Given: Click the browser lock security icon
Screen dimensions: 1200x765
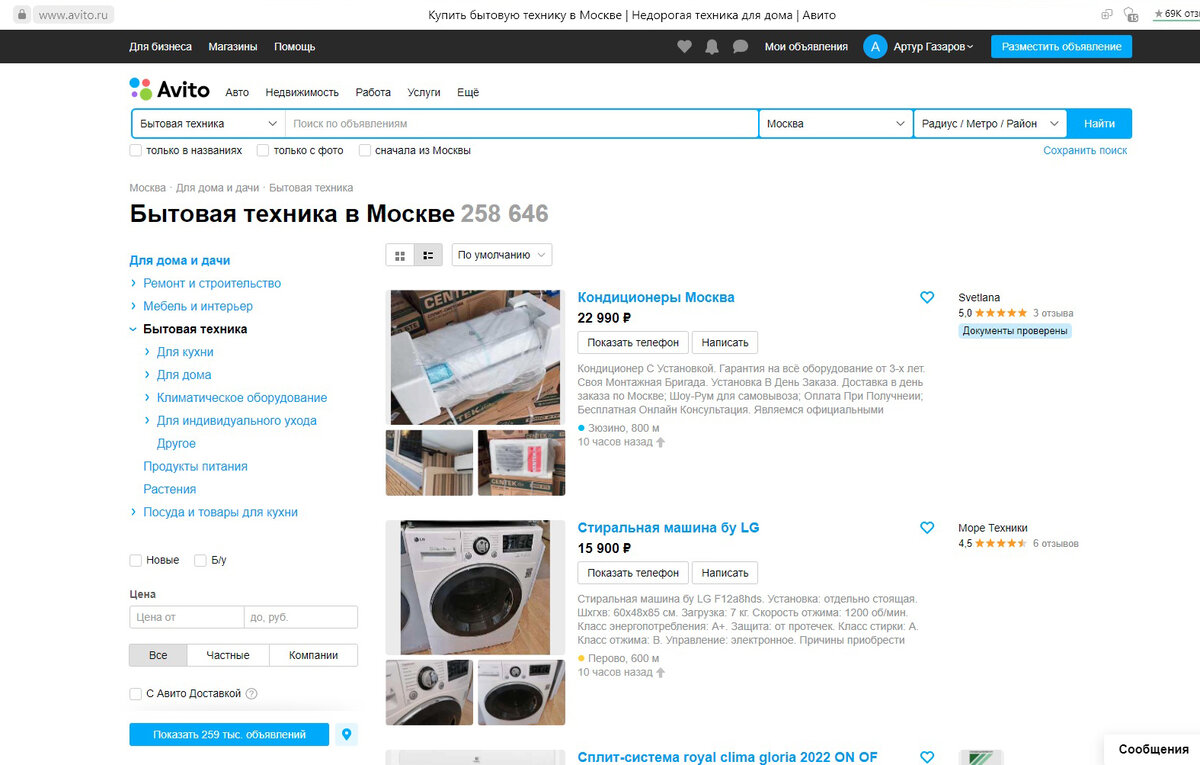Looking at the screenshot, I should 22,15.
